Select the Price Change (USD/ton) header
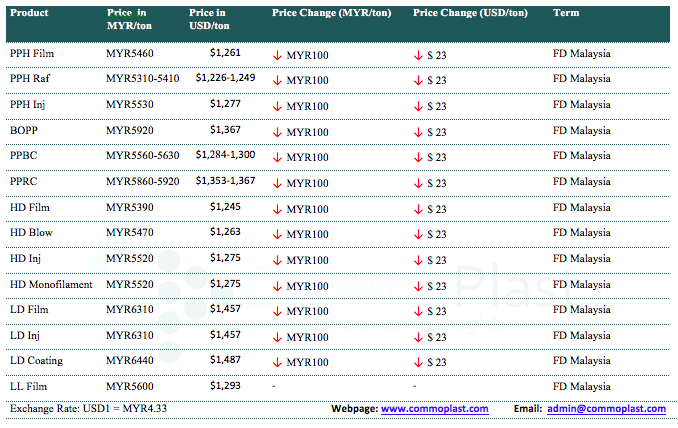Viewport: 678px width, 428px height. (x=470, y=12)
